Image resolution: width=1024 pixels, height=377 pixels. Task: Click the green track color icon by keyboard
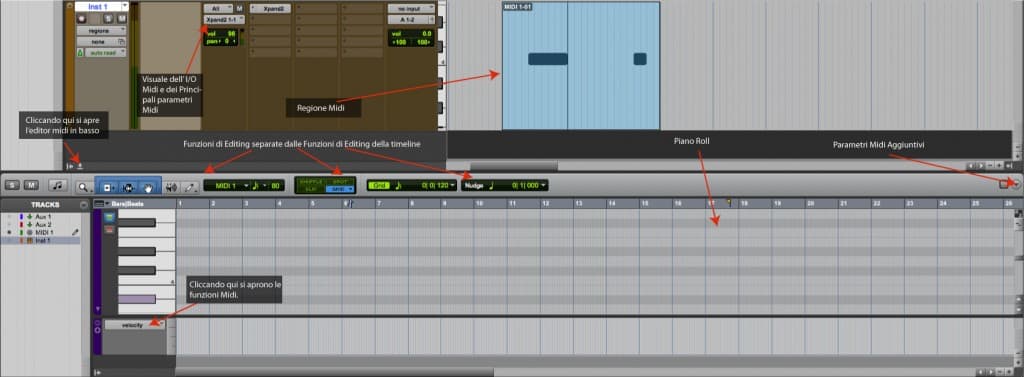(109, 219)
